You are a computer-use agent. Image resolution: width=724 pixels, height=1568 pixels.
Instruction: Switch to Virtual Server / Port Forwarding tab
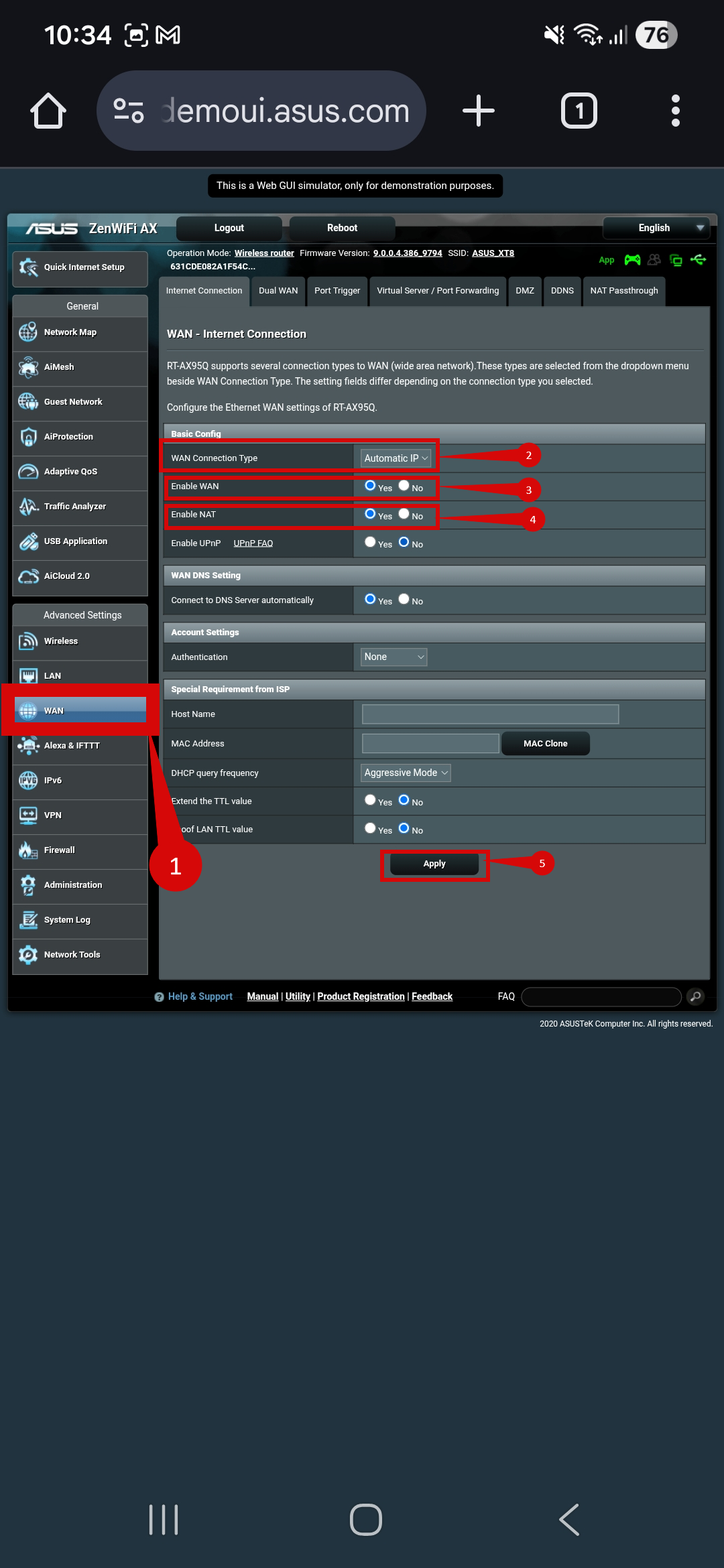click(x=438, y=291)
